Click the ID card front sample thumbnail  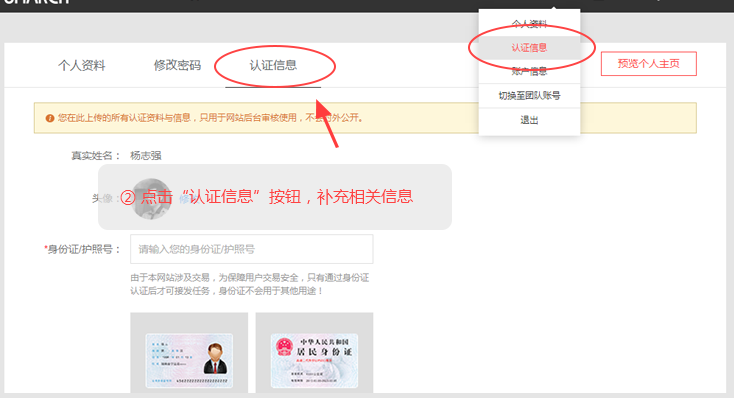tap(189, 353)
